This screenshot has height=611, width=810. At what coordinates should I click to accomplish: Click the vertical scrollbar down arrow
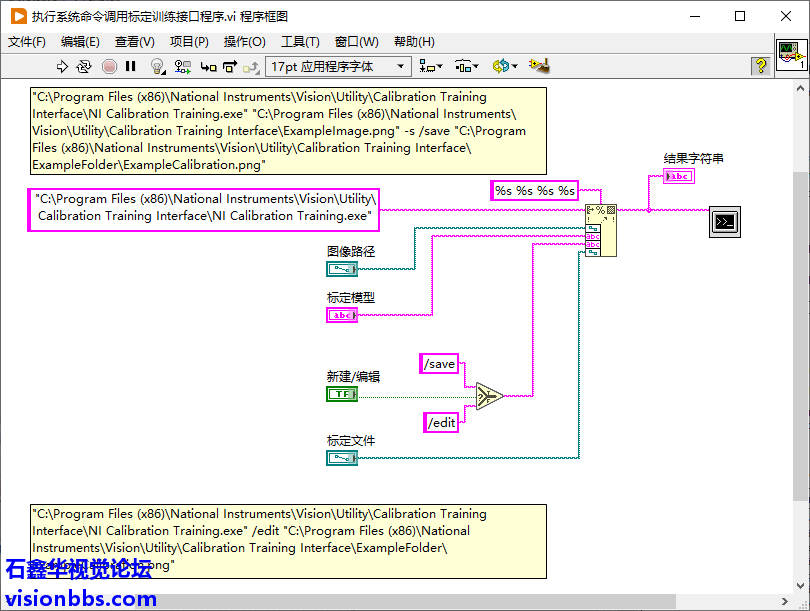[x=800, y=586]
